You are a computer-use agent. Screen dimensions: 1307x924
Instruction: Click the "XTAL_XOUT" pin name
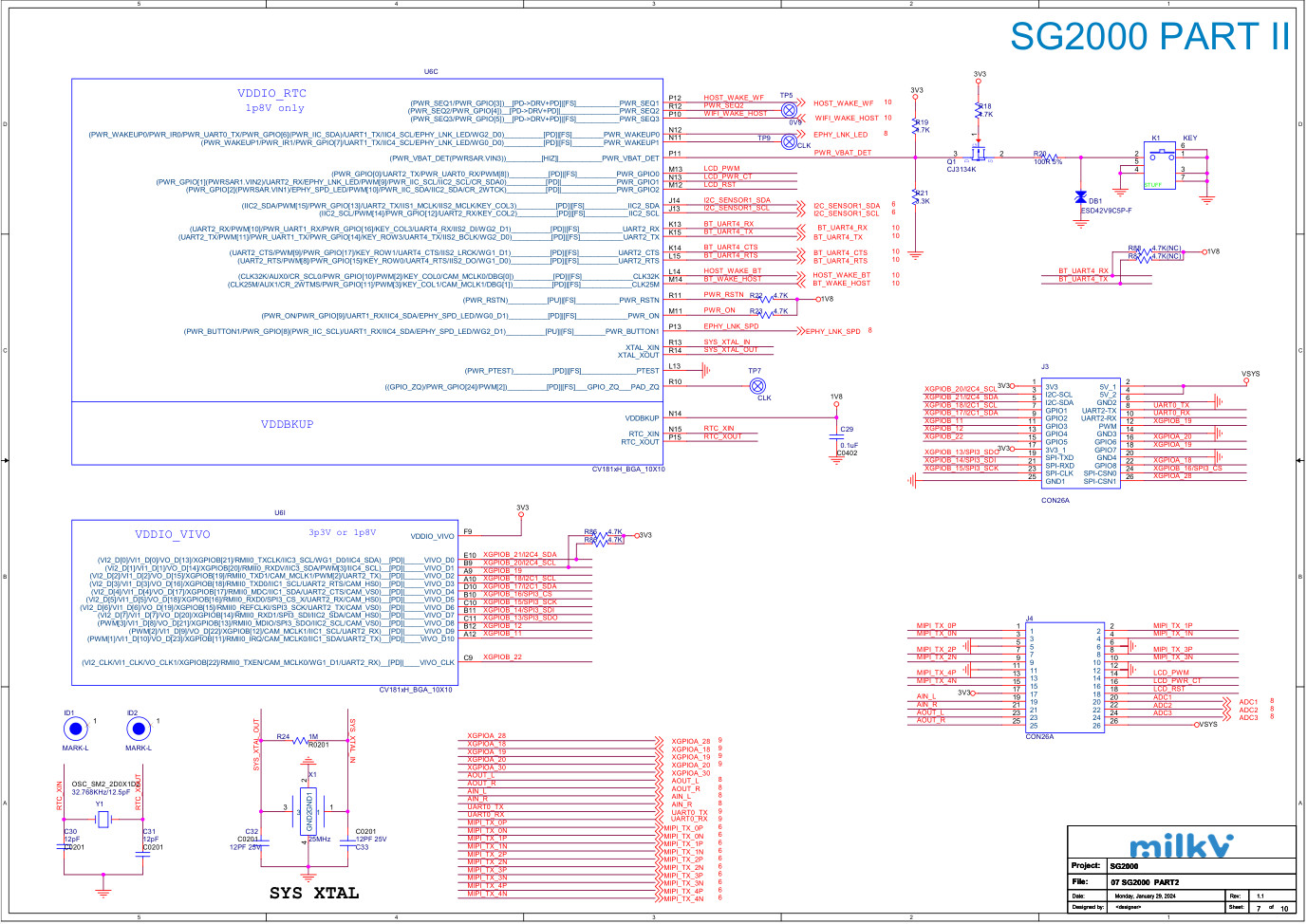tap(639, 356)
